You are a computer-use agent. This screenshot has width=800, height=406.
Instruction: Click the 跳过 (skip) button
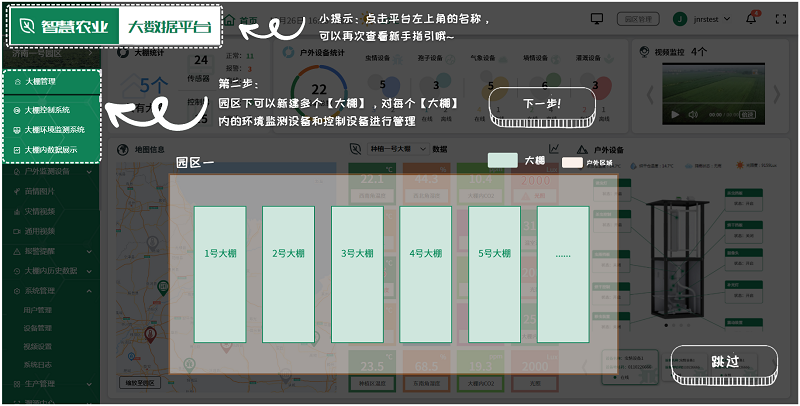click(x=723, y=363)
